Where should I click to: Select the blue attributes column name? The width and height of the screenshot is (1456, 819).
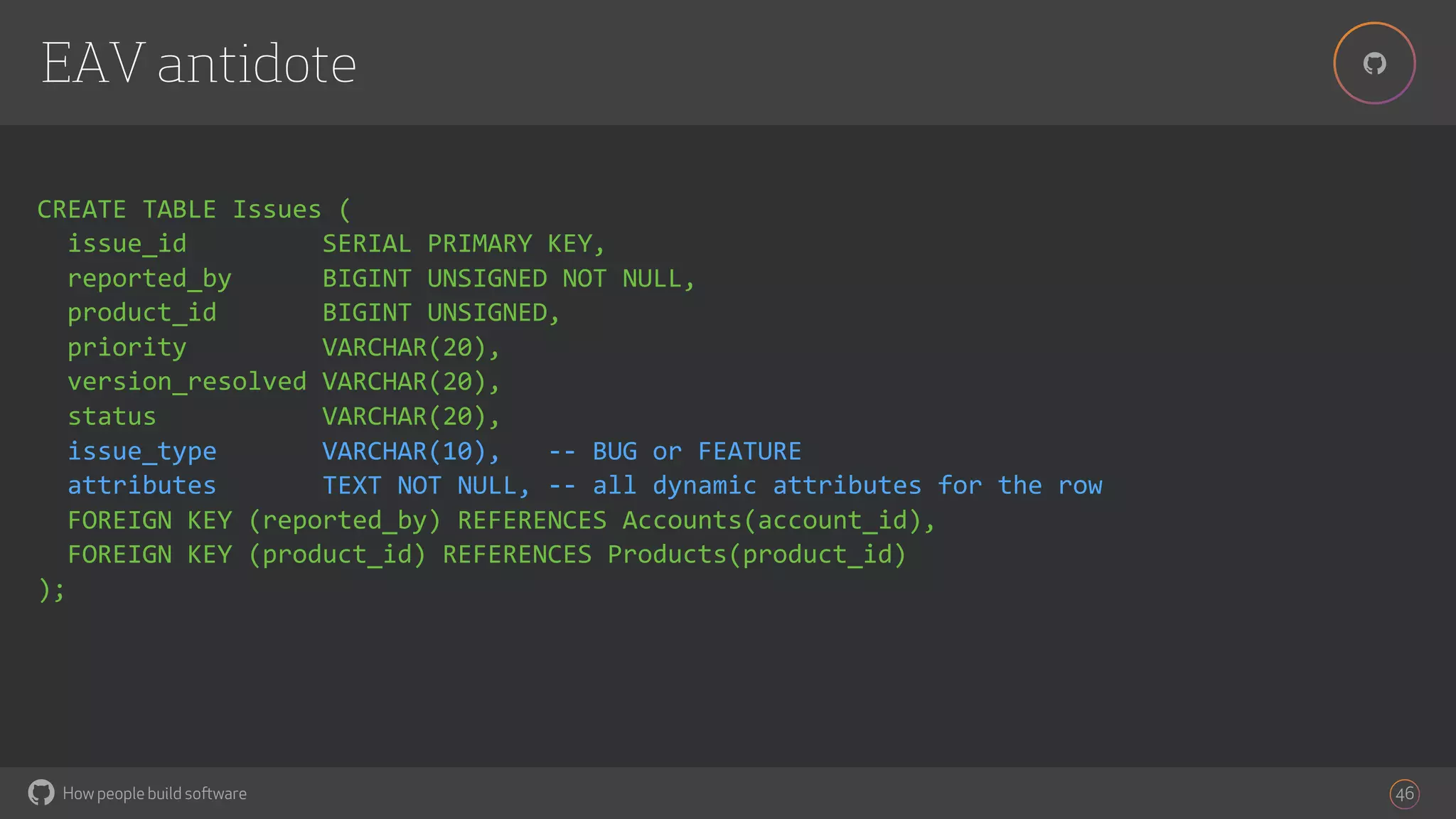click(x=142, y=486)
